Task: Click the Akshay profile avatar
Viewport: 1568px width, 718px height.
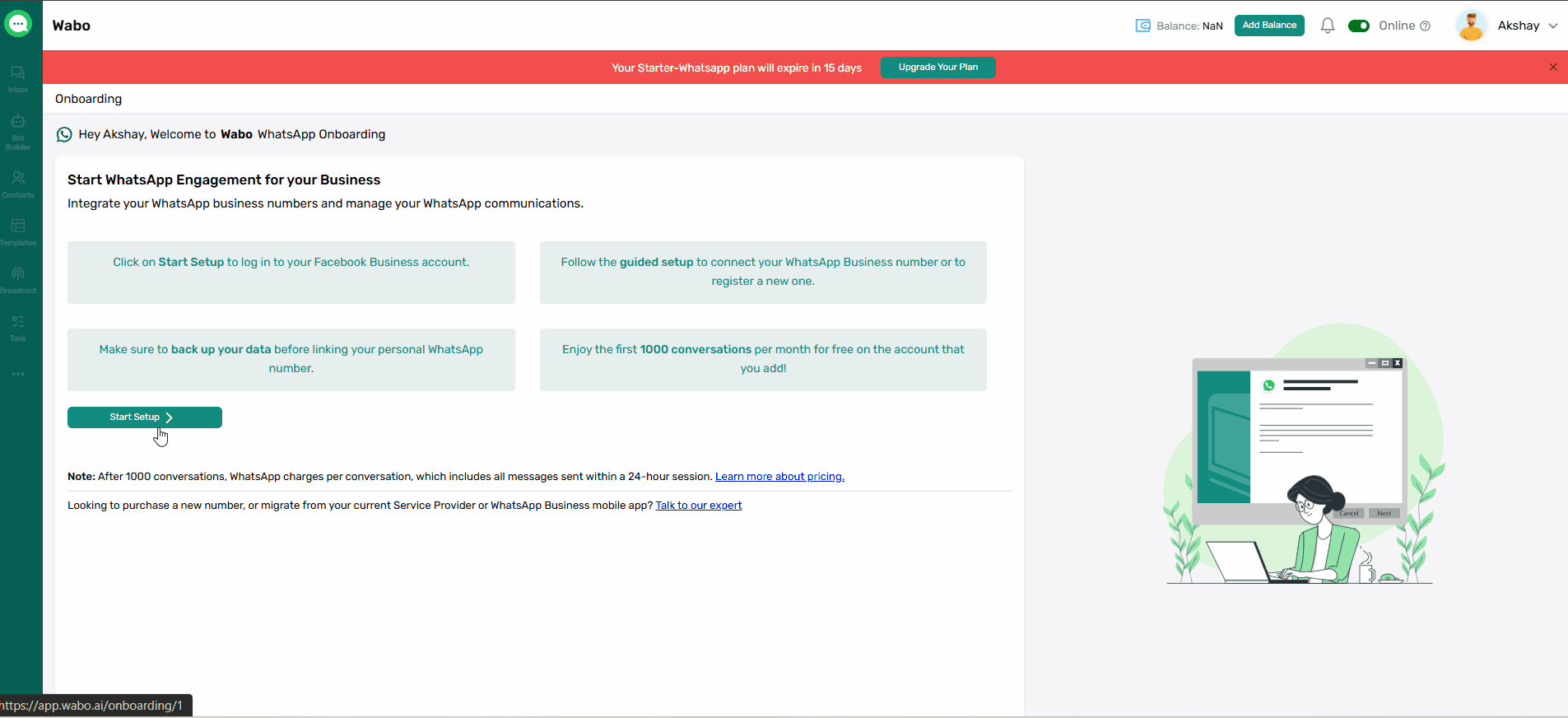Action: coord(1471,26)
